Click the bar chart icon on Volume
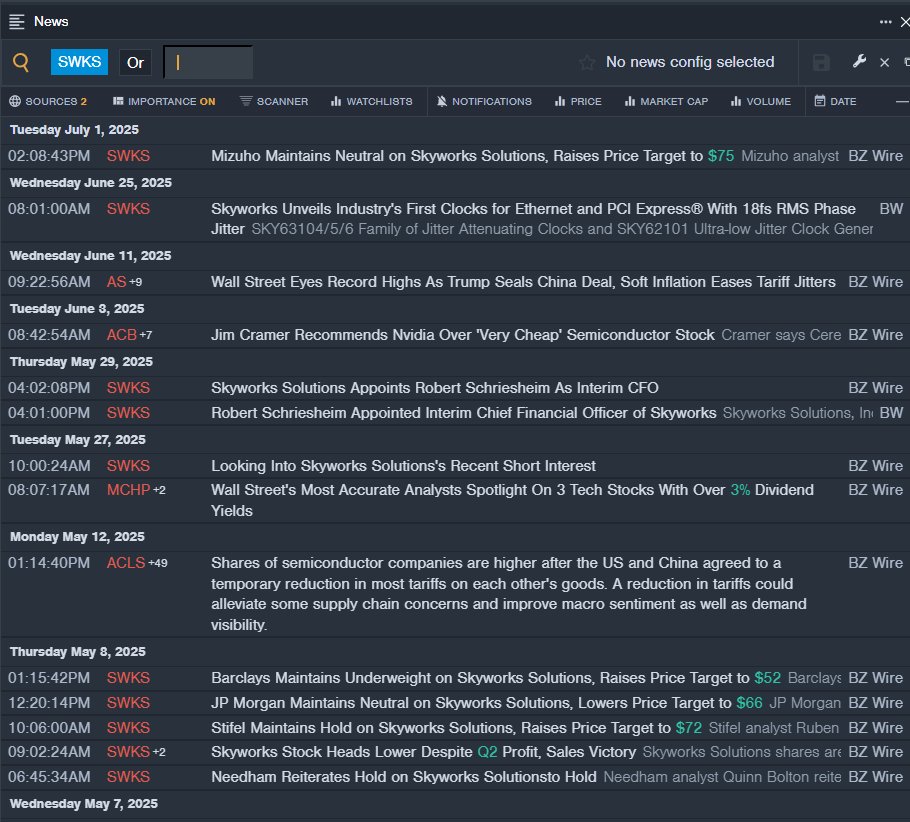 736,101
